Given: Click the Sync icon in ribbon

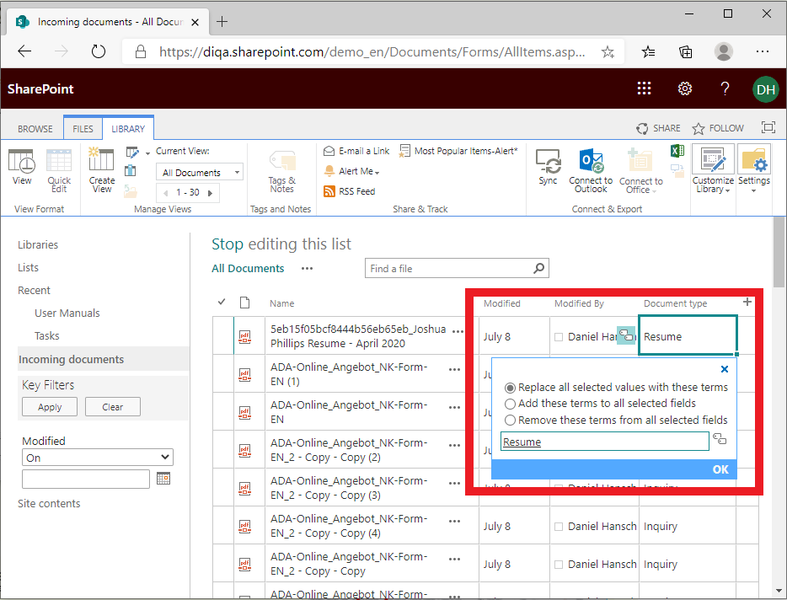Looking at the screenshot, I should (x=547, y=162).
